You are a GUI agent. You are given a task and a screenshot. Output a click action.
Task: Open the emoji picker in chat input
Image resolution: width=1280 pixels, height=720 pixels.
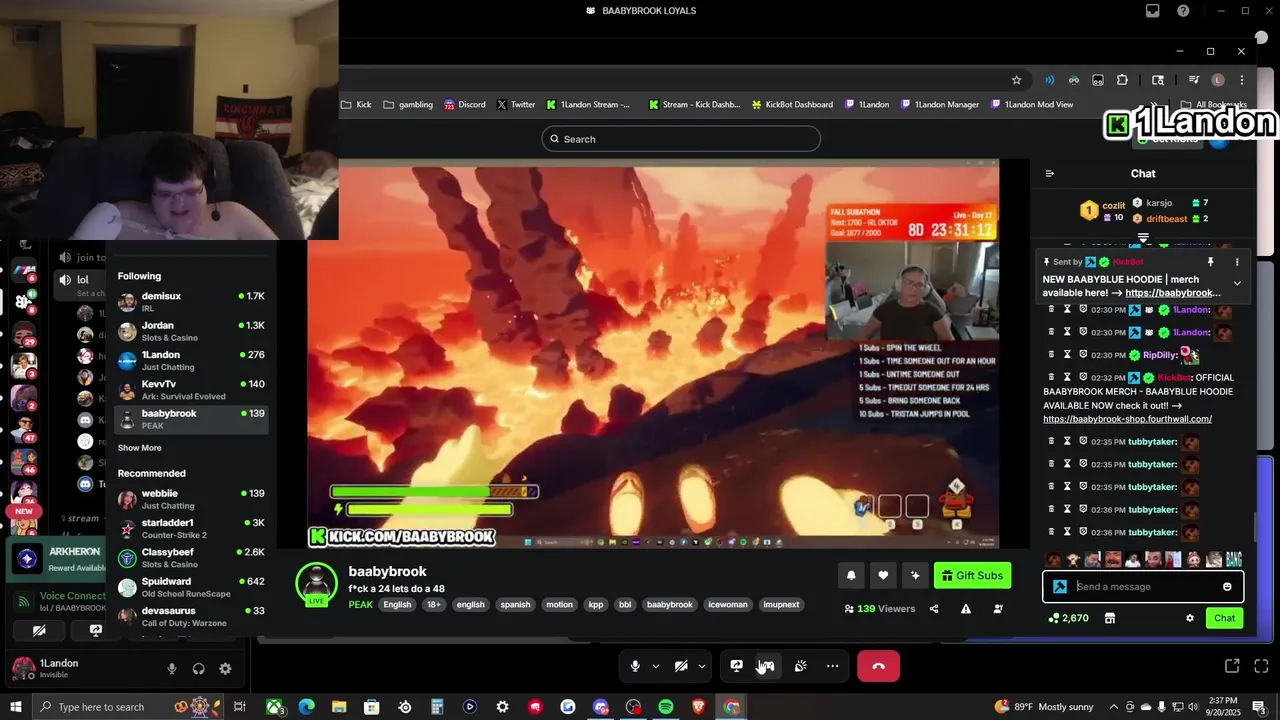click(x=1227, y=587)
